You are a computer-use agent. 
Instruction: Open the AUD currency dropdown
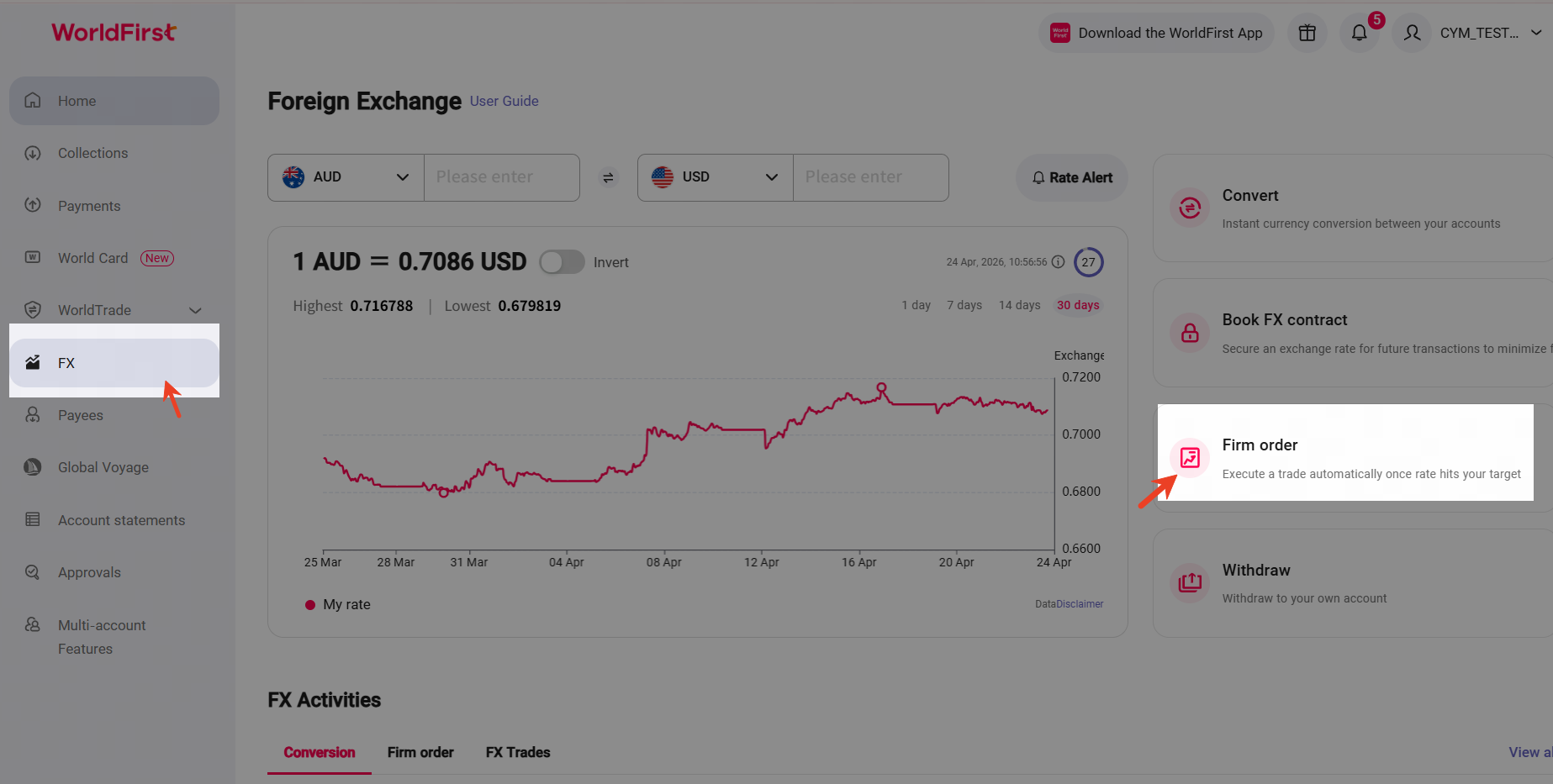(x=346, y=177)
